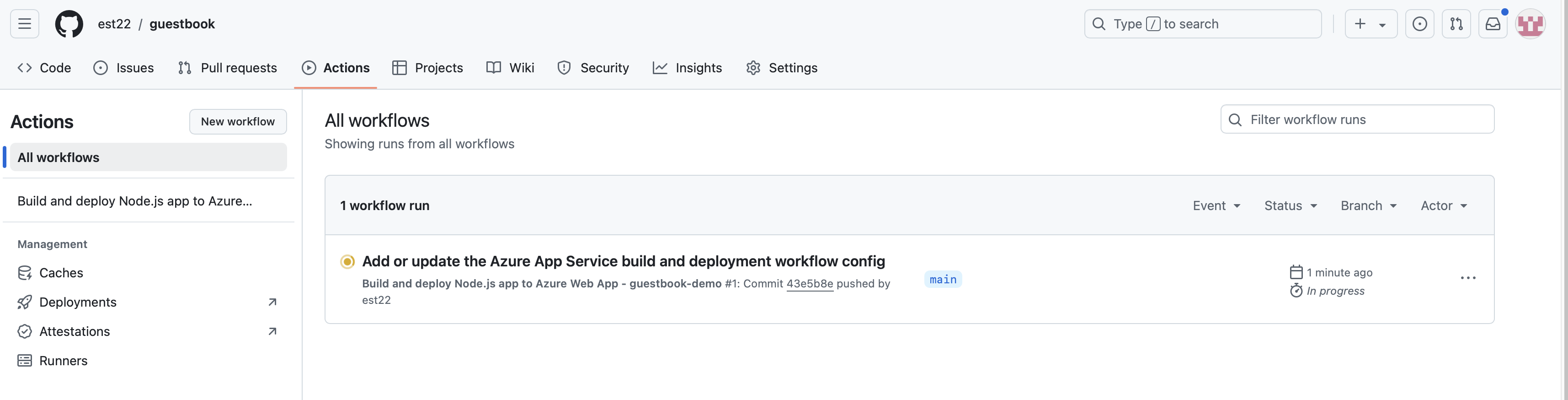Open the est22 owner link

[x=114, y=24]
